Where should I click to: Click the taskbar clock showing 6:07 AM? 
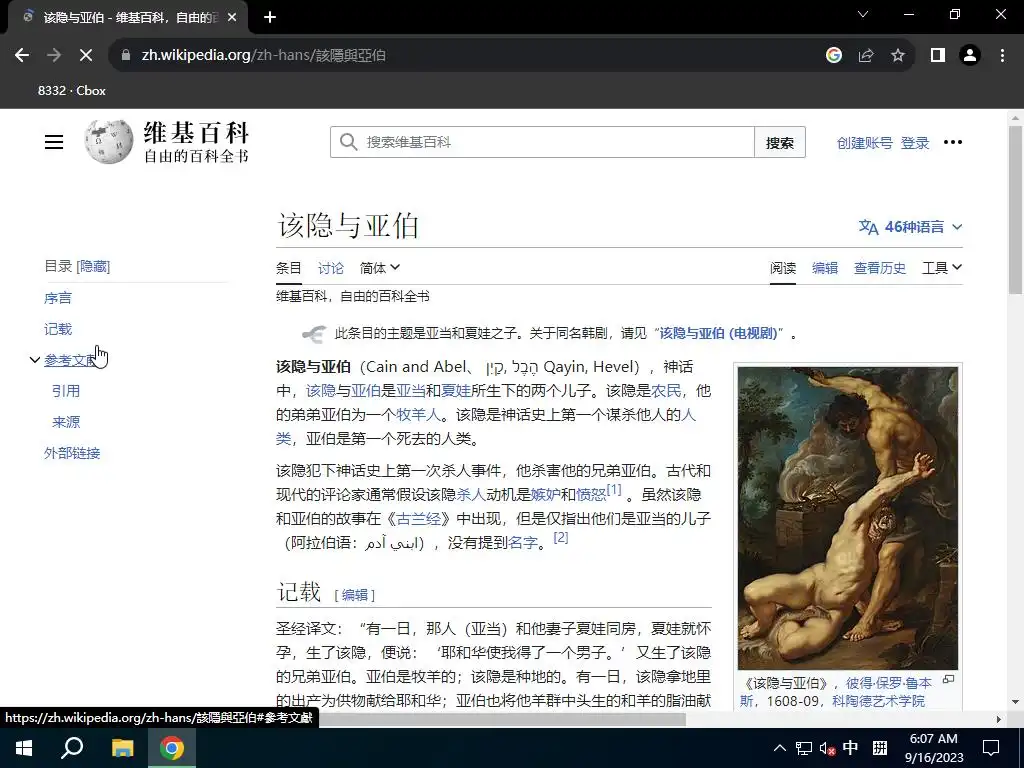(x=934, y=748)
